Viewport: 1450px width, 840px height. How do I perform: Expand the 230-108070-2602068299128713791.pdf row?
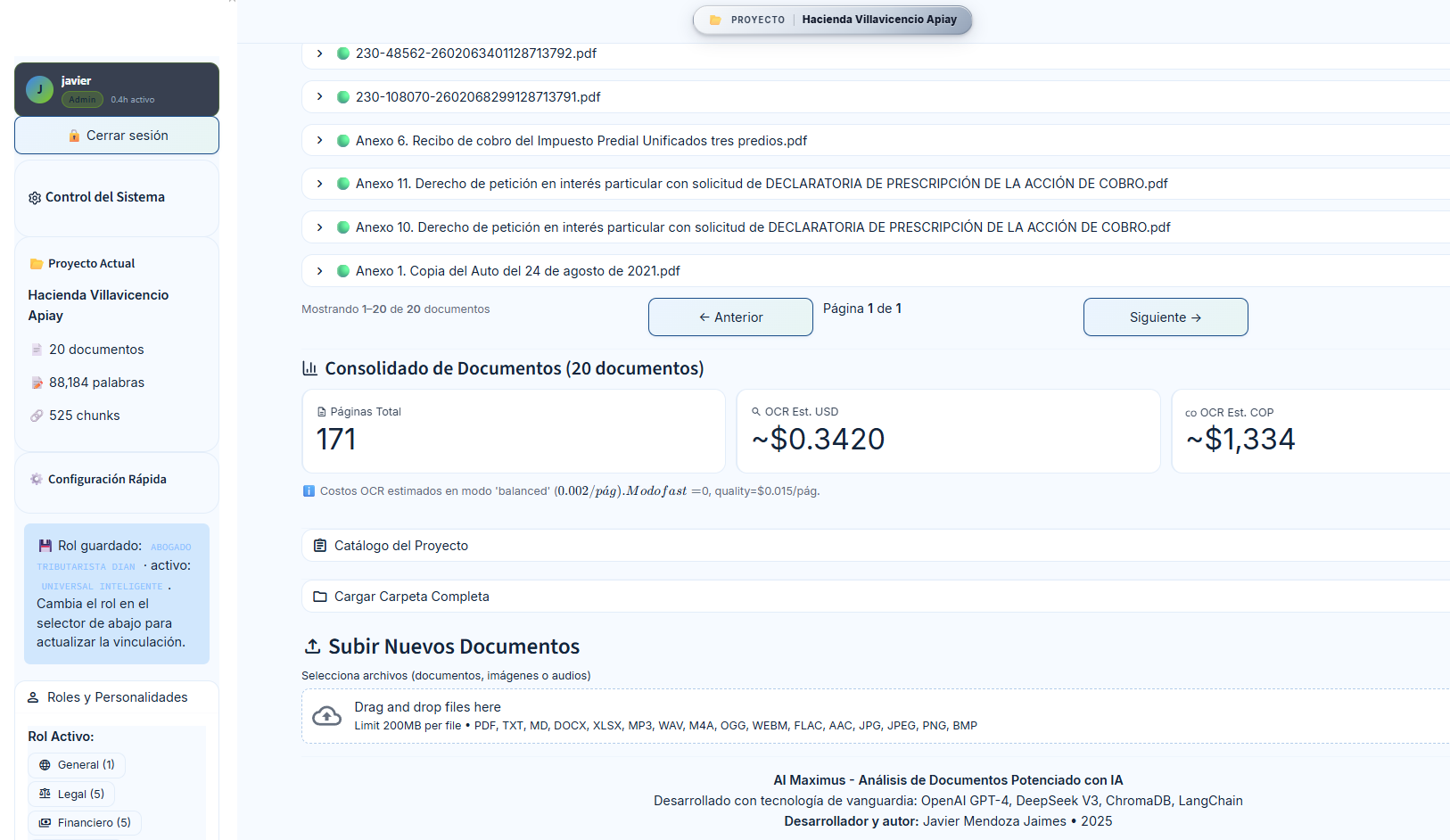(x=876, y=97)
